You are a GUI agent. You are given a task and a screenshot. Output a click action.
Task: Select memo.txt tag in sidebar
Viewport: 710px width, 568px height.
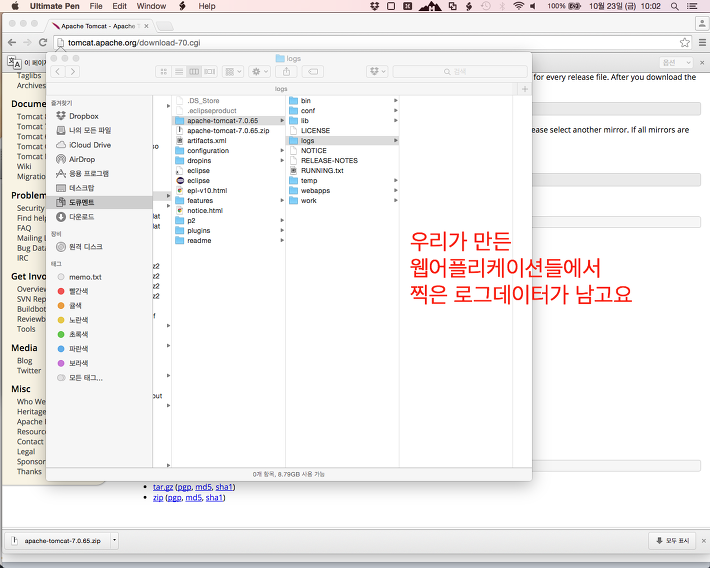tap(79, 277)
